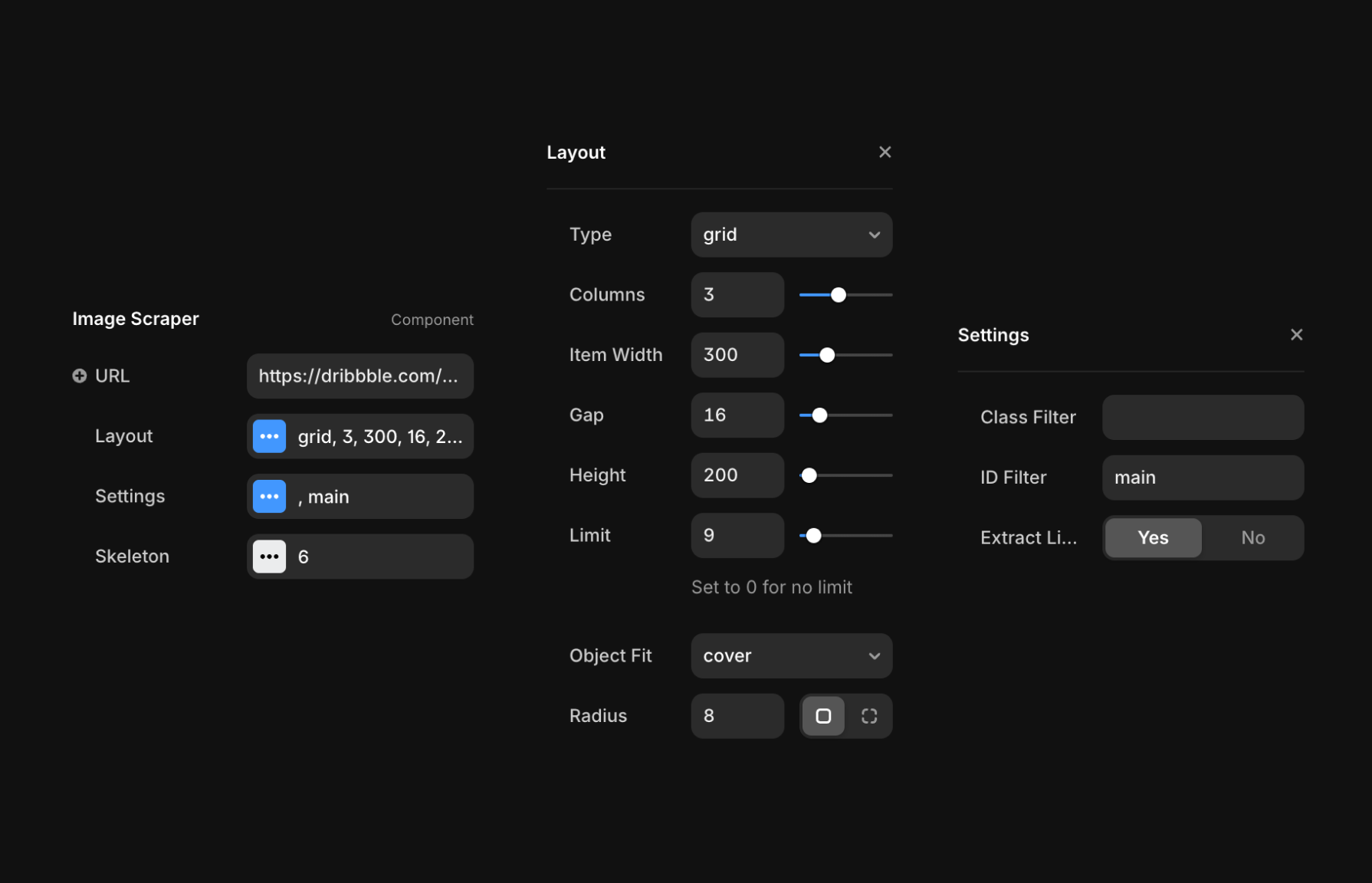Click the Item Width slider handle
This screenshot has height=883, width=1372.
tap(827, 355)
